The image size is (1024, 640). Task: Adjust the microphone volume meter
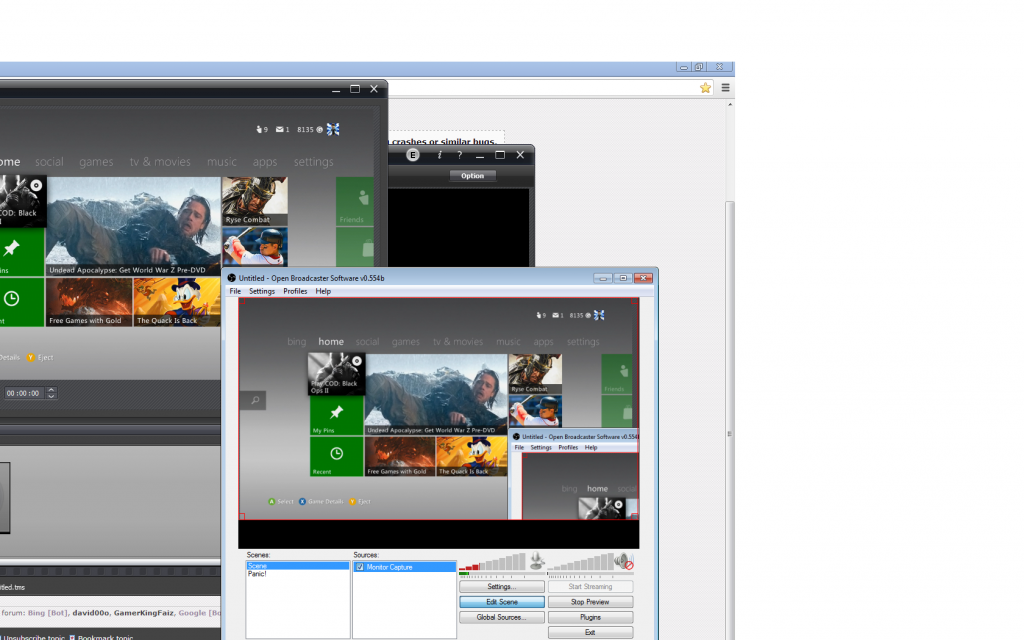pyautogui.click(x=492, y=563)
